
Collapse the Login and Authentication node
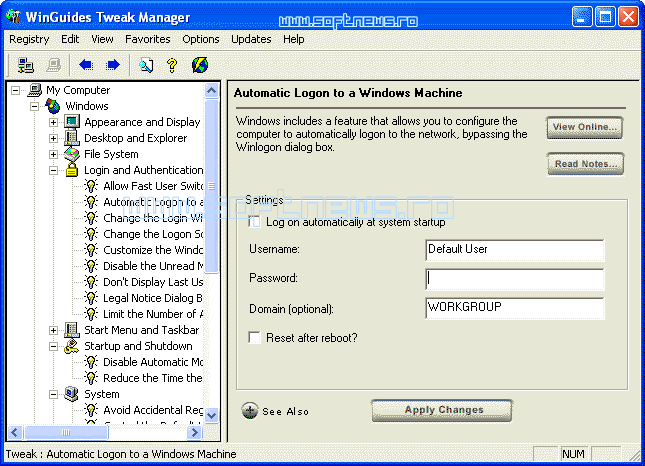(x=53, y=170)
